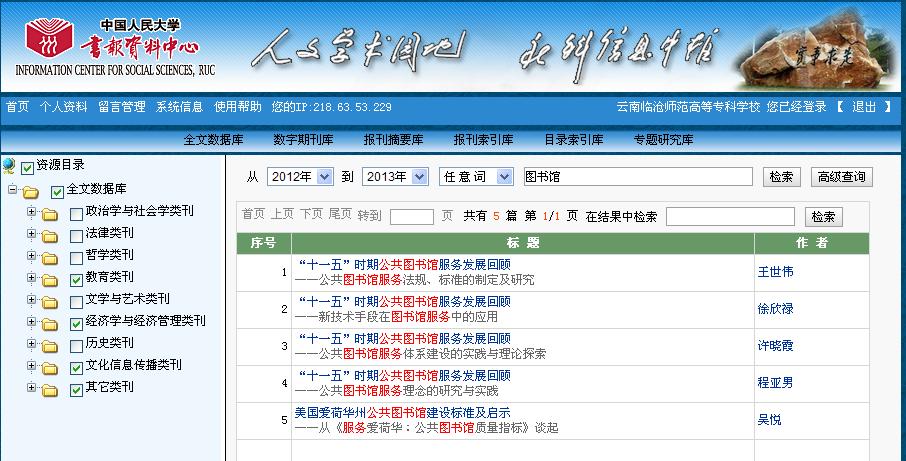The image size is (906, 461).
Task: Uncheck the 教育类刊 checkbox
Action: pyautogui.click(x=77, y=278)
